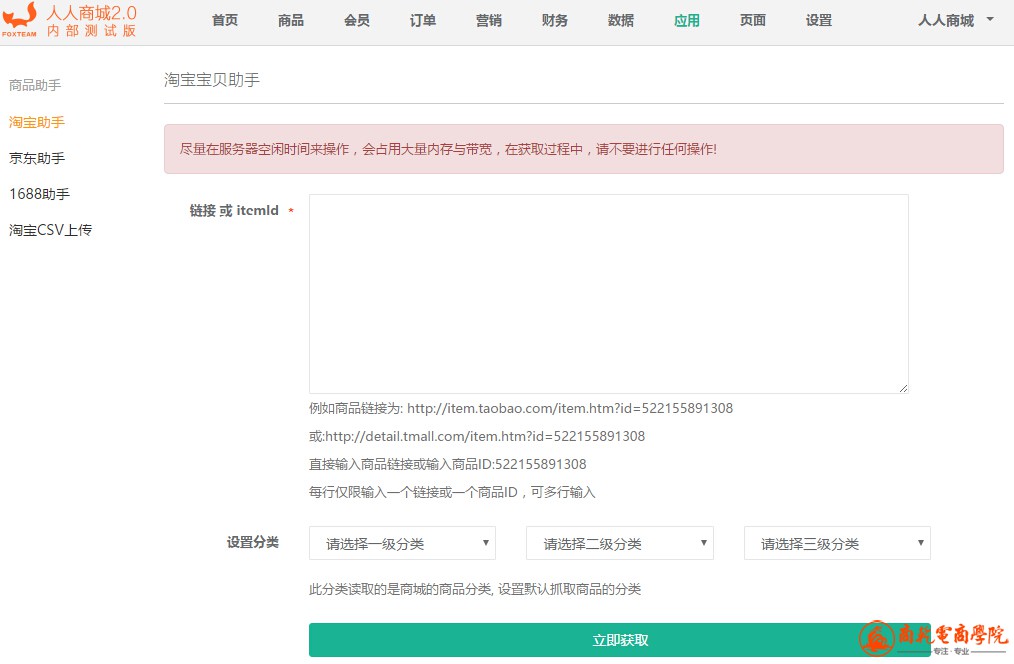Click the item.taobao.com example link text
This screenshot has height=664, width=1014.
pyautogui.click(x=570, y=408)
